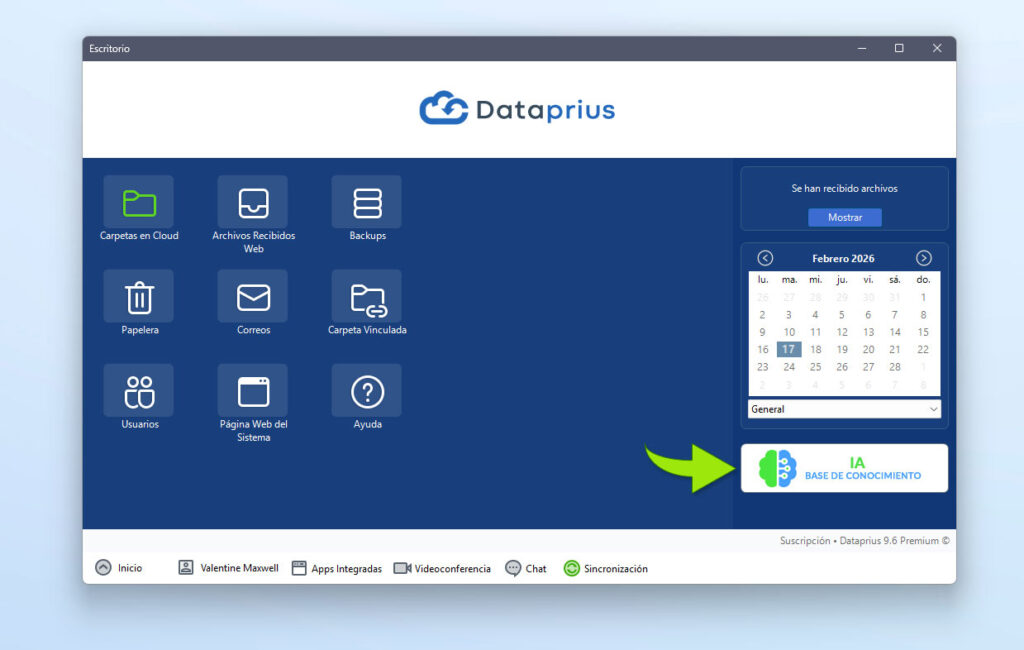Open the IA Base de Conocimiento banner
The width and height of the screenshot is (1024, 650).
pyautogui.click(x=844, y=468)
